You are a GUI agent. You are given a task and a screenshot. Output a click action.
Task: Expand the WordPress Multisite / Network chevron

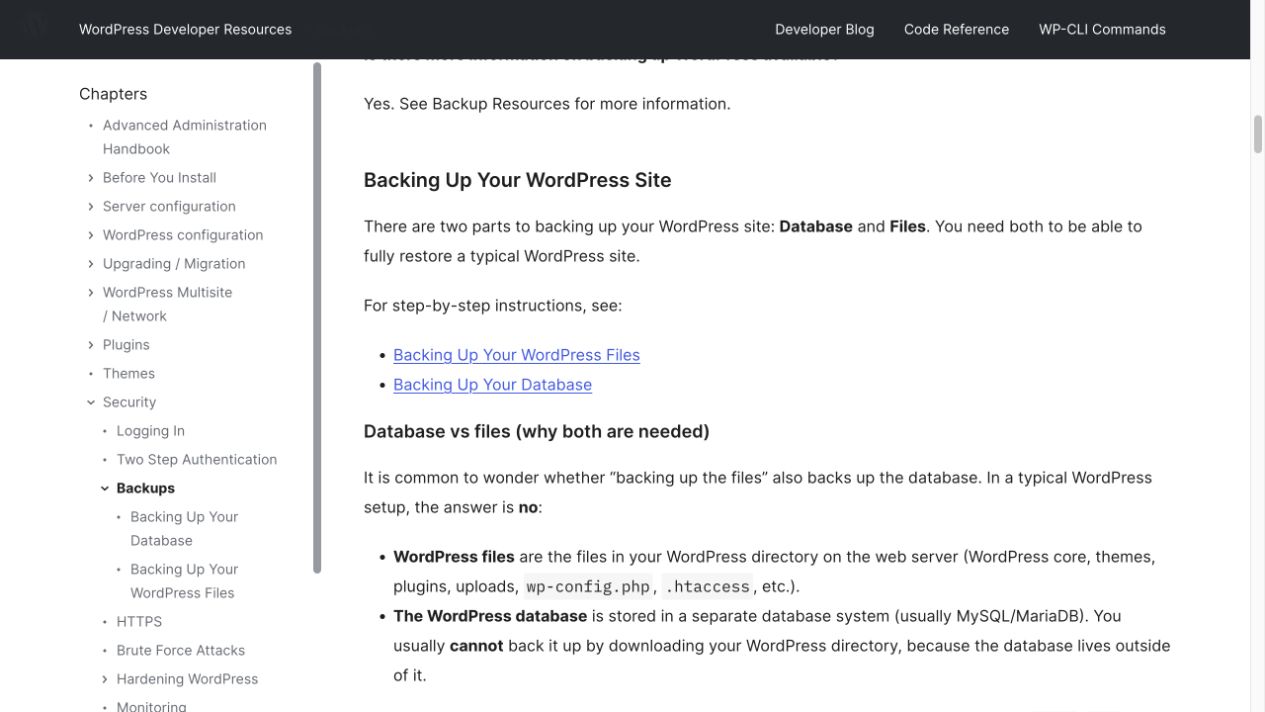click(x=91, y=293)
